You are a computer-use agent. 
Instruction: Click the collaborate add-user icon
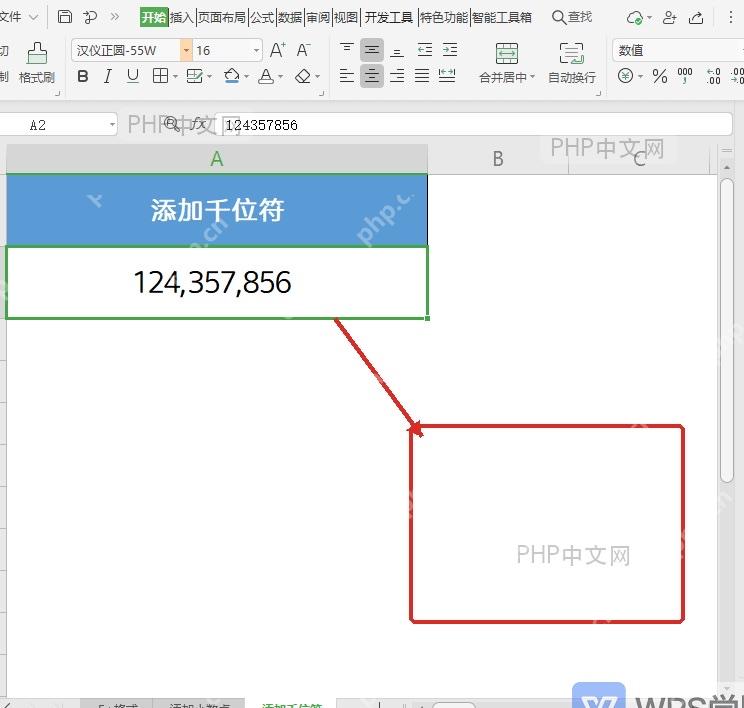coord(670,18)
